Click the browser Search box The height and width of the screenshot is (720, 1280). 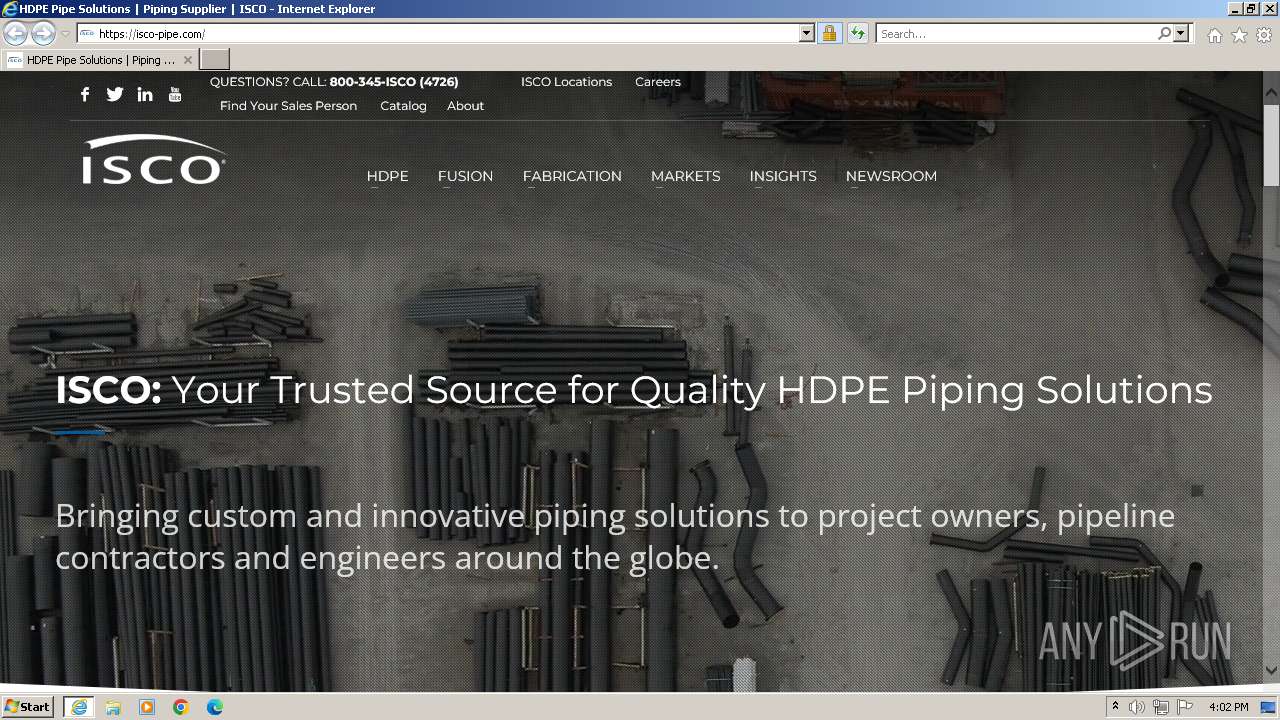(x=1016, y=33)
